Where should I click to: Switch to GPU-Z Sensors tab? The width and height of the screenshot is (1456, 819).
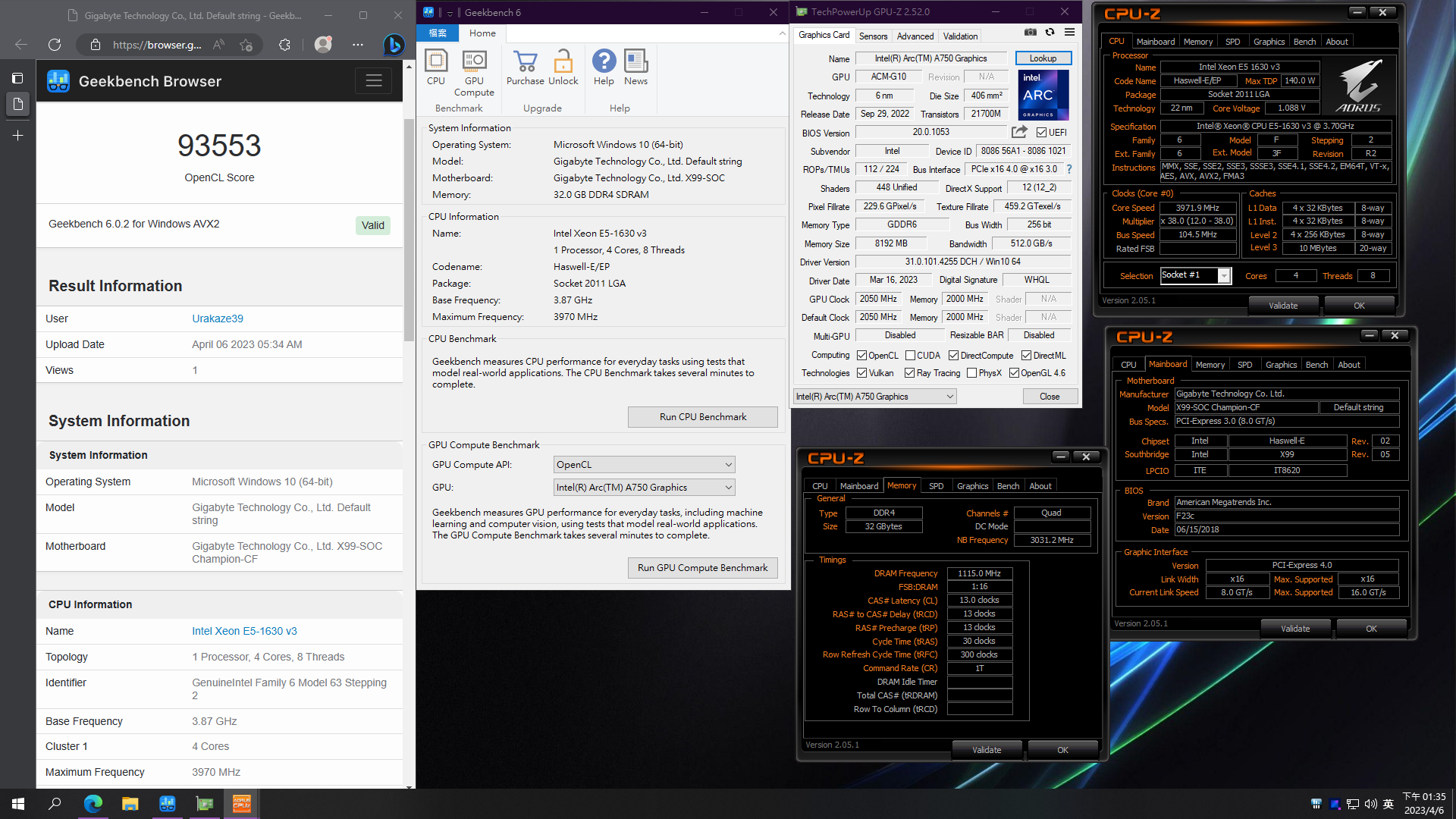873,36
